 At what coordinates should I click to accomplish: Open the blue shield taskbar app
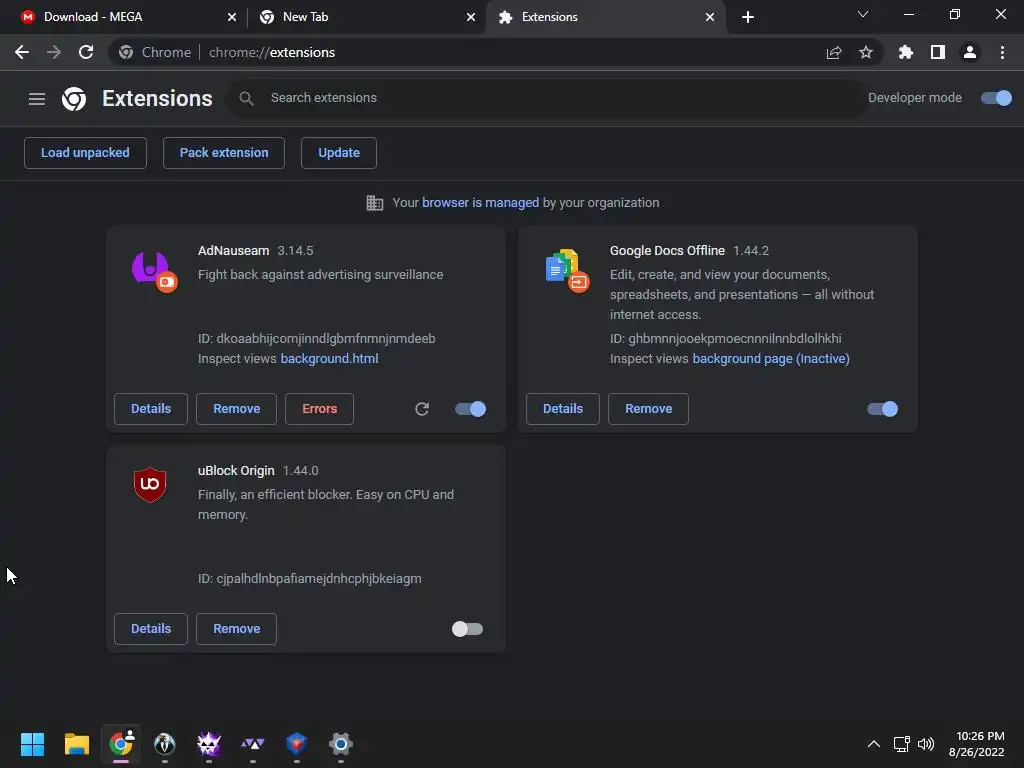coord(296,744)
